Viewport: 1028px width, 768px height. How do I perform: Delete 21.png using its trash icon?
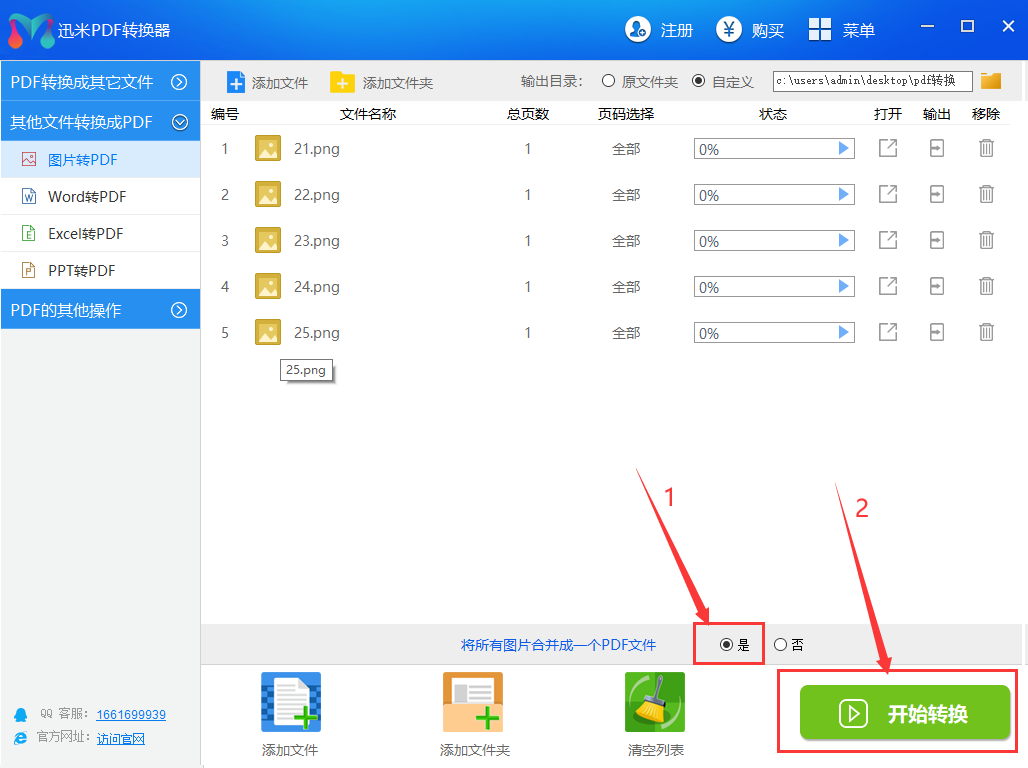pos(986,149)
